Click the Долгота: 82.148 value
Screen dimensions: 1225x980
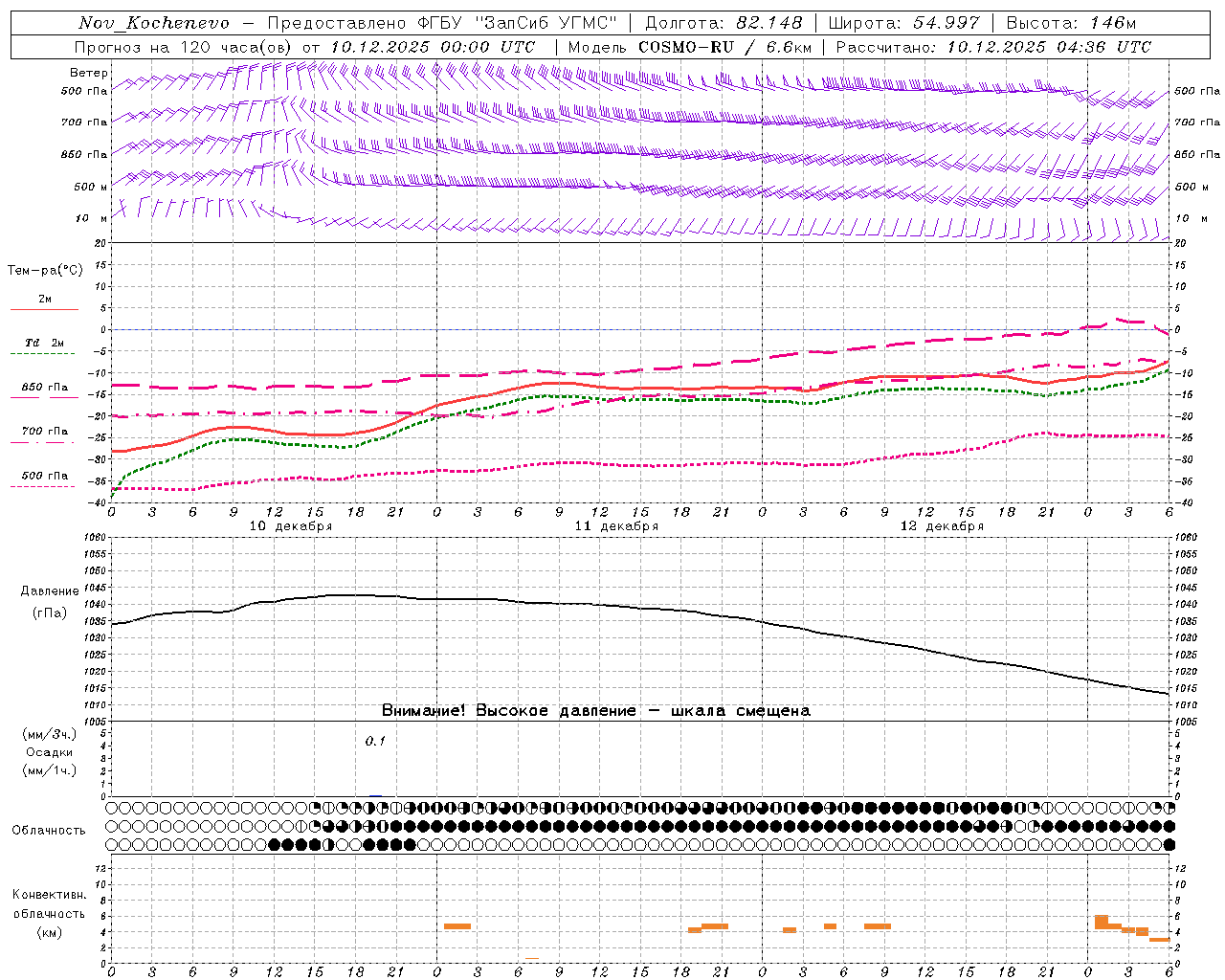point(724,23)
